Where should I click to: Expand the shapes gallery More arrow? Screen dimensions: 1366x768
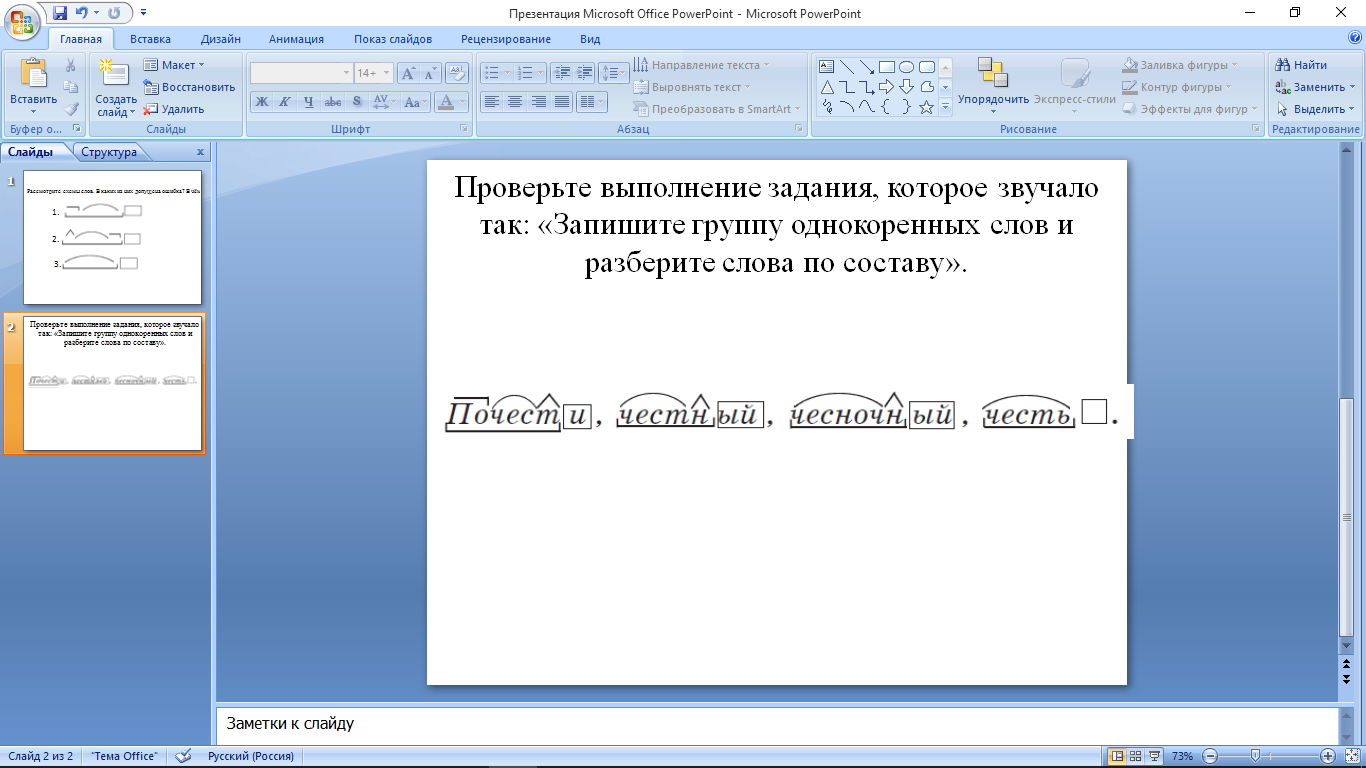946,108
